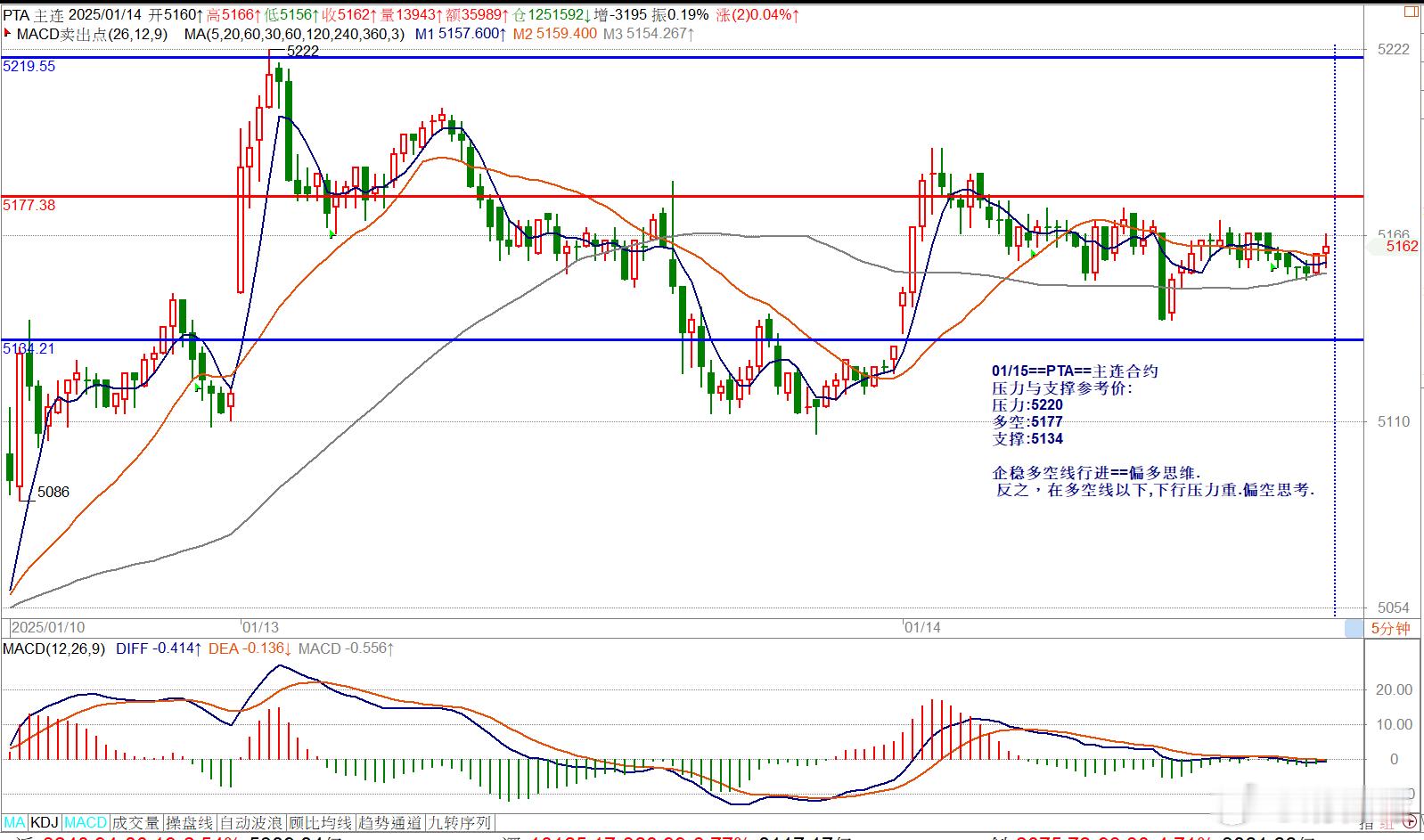This screenshot has width=1424, height=840.
Task: Click the light blue time-axis scroll handle
Action: (x=1354, y=628)
